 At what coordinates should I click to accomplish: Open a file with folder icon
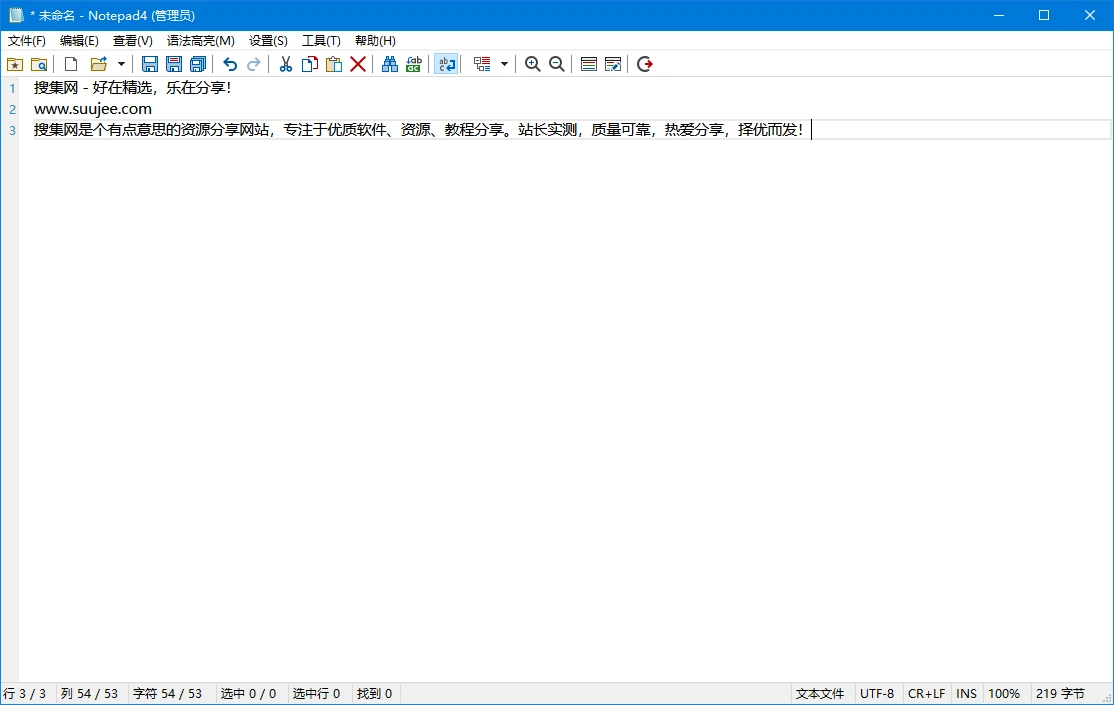pos(99,65)
